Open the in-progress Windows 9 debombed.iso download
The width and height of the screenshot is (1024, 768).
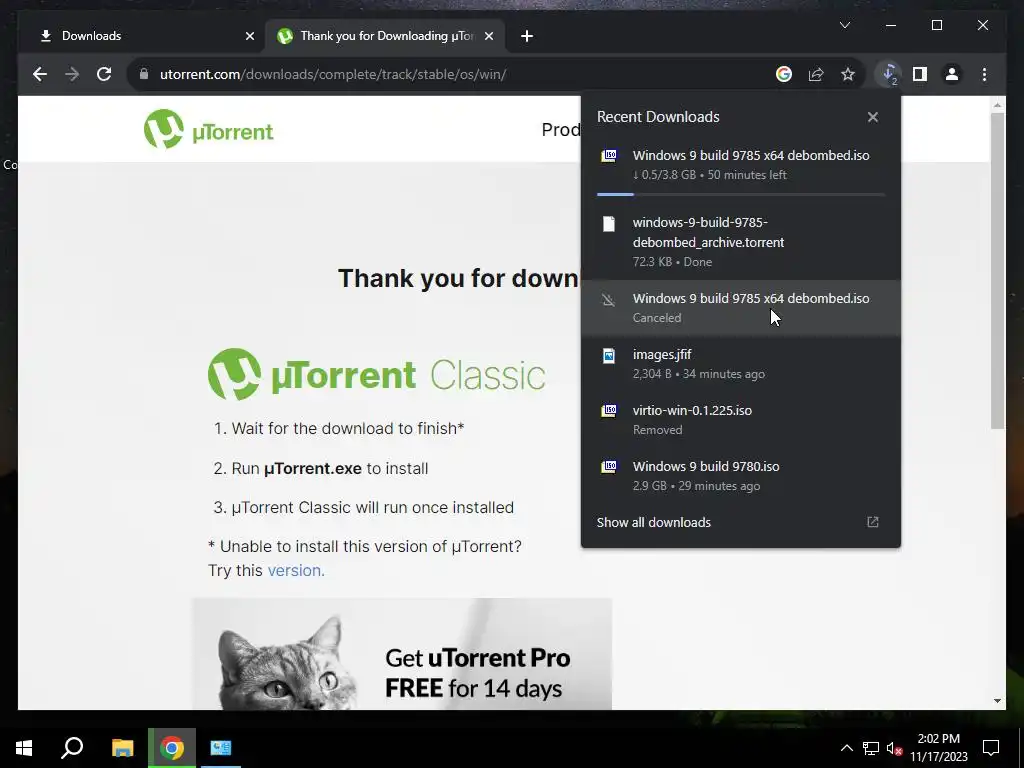(x=741, y=165)
